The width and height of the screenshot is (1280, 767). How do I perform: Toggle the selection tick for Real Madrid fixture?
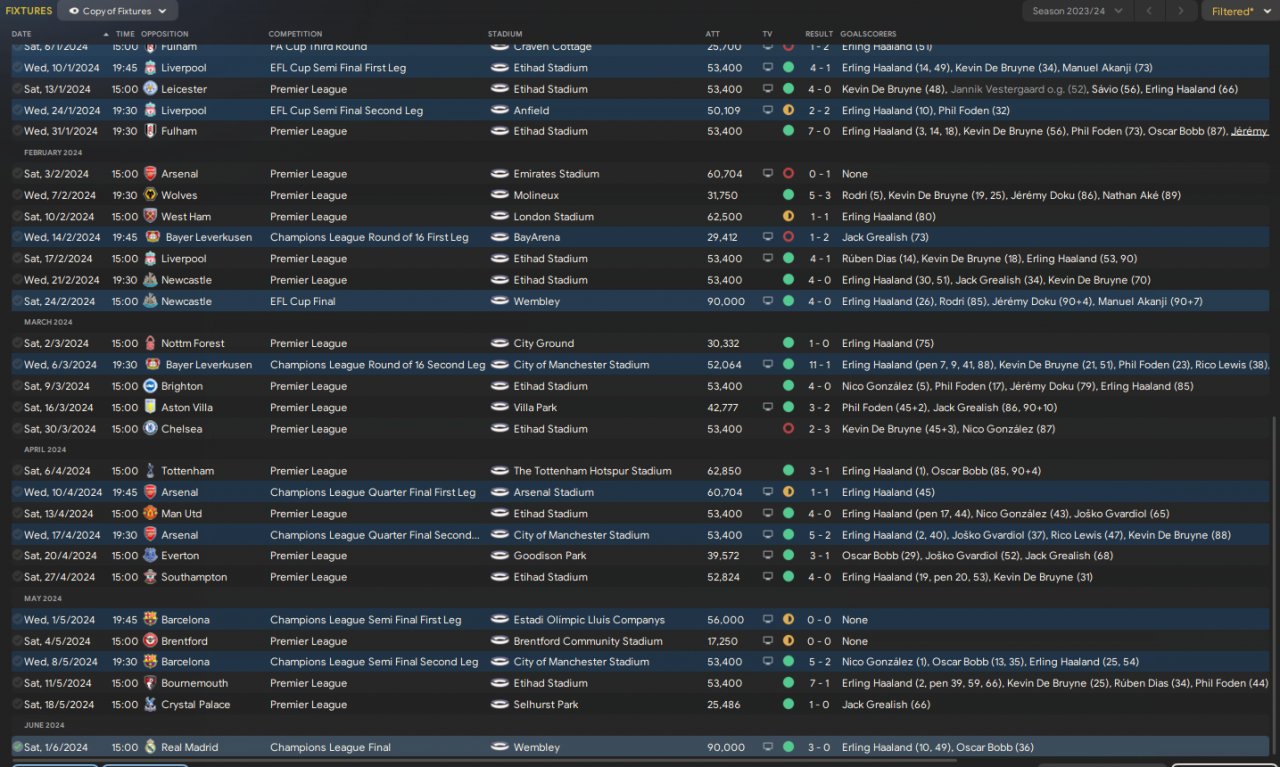[x=17, y=747]
